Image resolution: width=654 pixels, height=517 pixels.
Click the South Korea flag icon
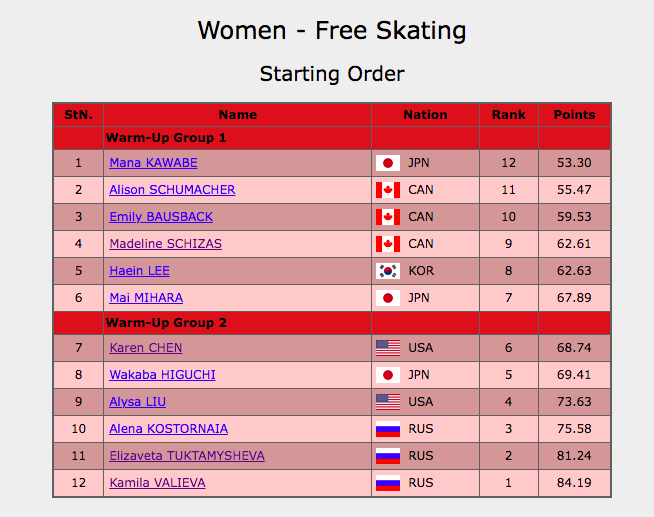tap(388, 271)
